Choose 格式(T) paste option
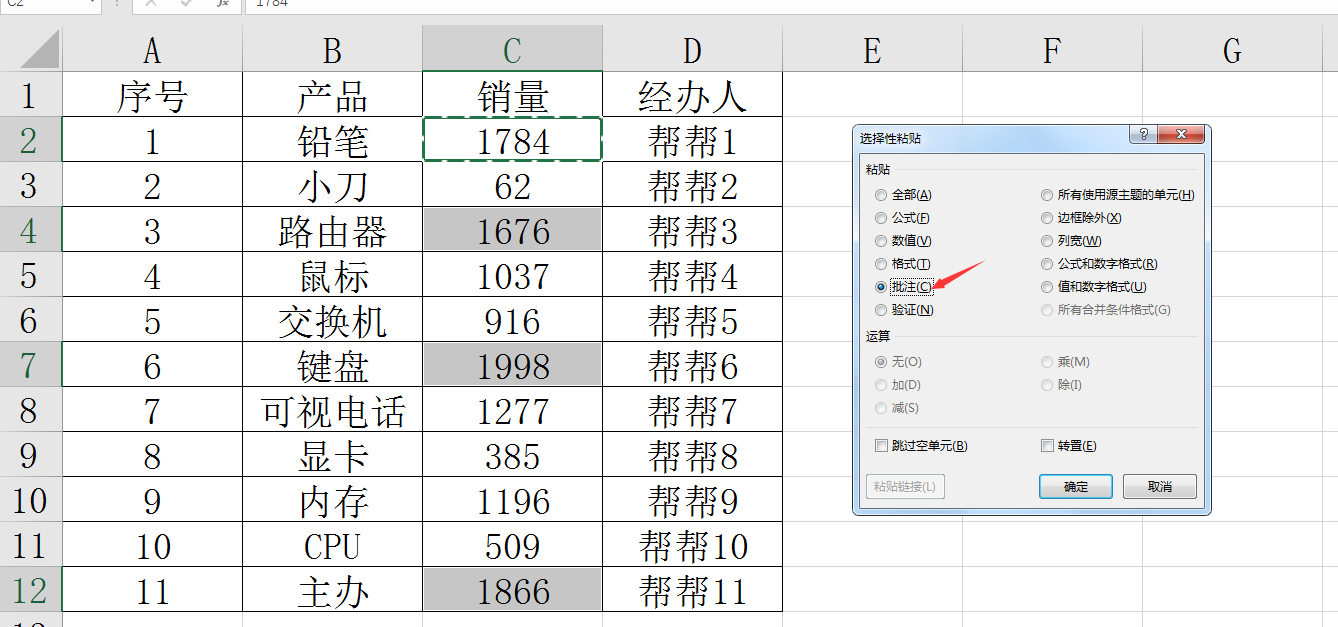Screen dimensions: 1338x627 903,264
